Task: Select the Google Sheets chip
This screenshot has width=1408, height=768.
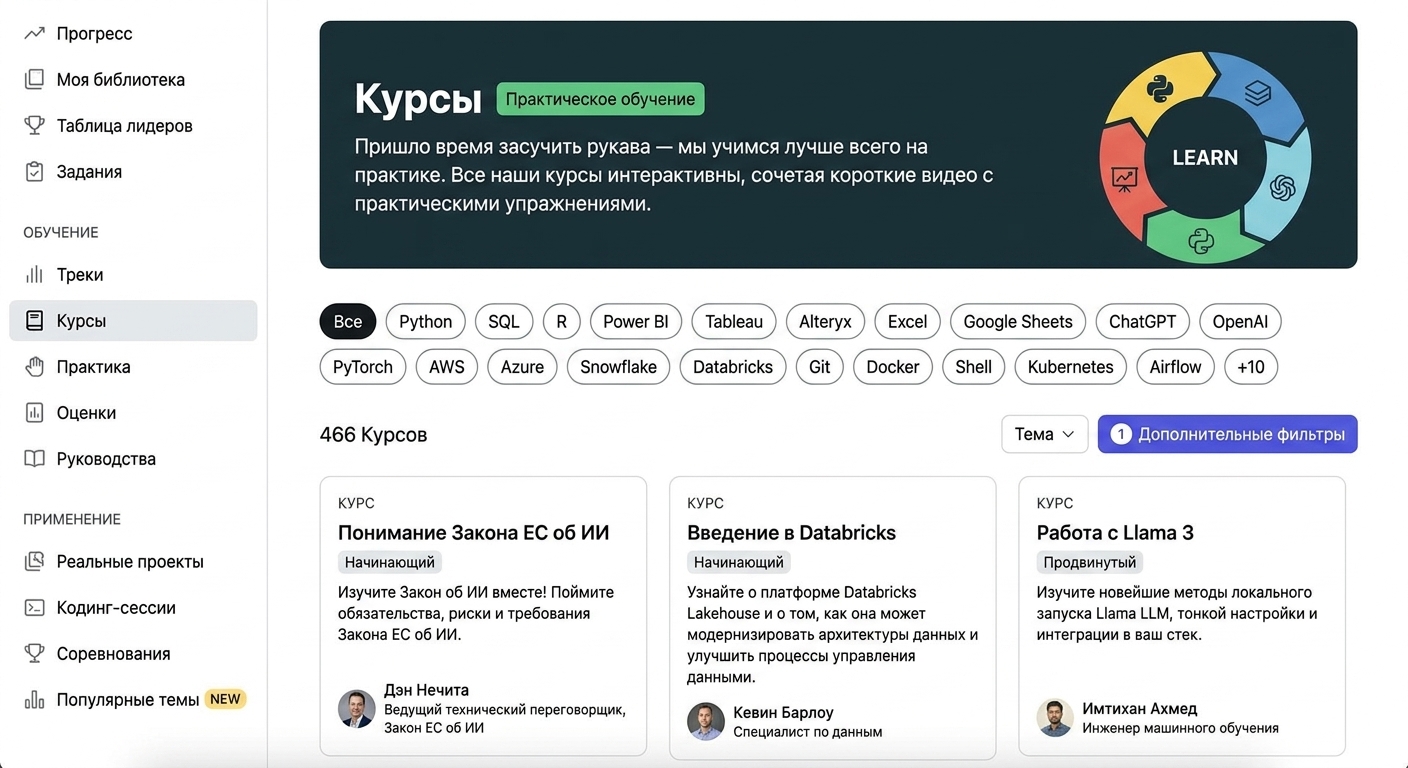Action: (x=1018, y=321)
